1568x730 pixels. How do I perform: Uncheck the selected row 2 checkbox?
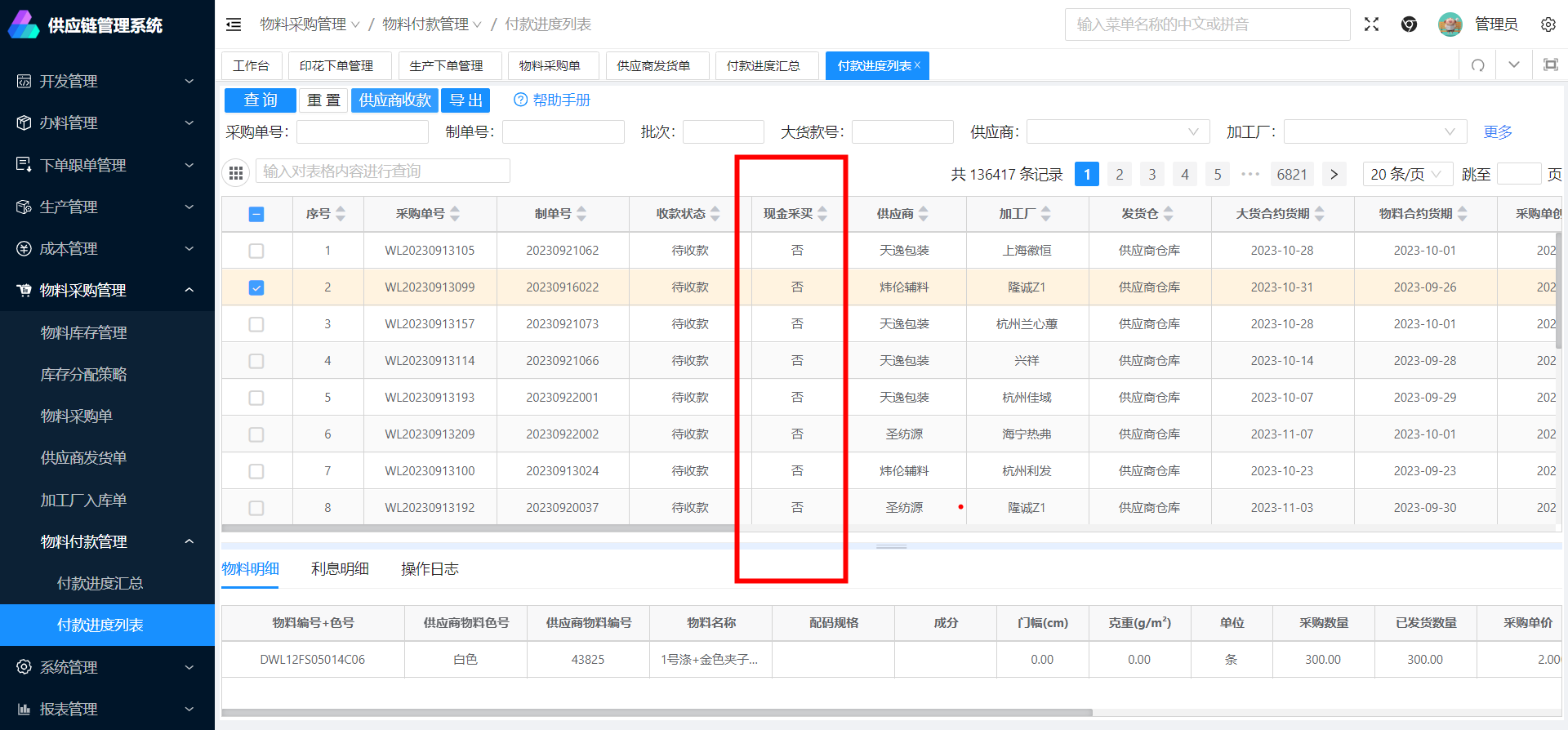(256, 287)
